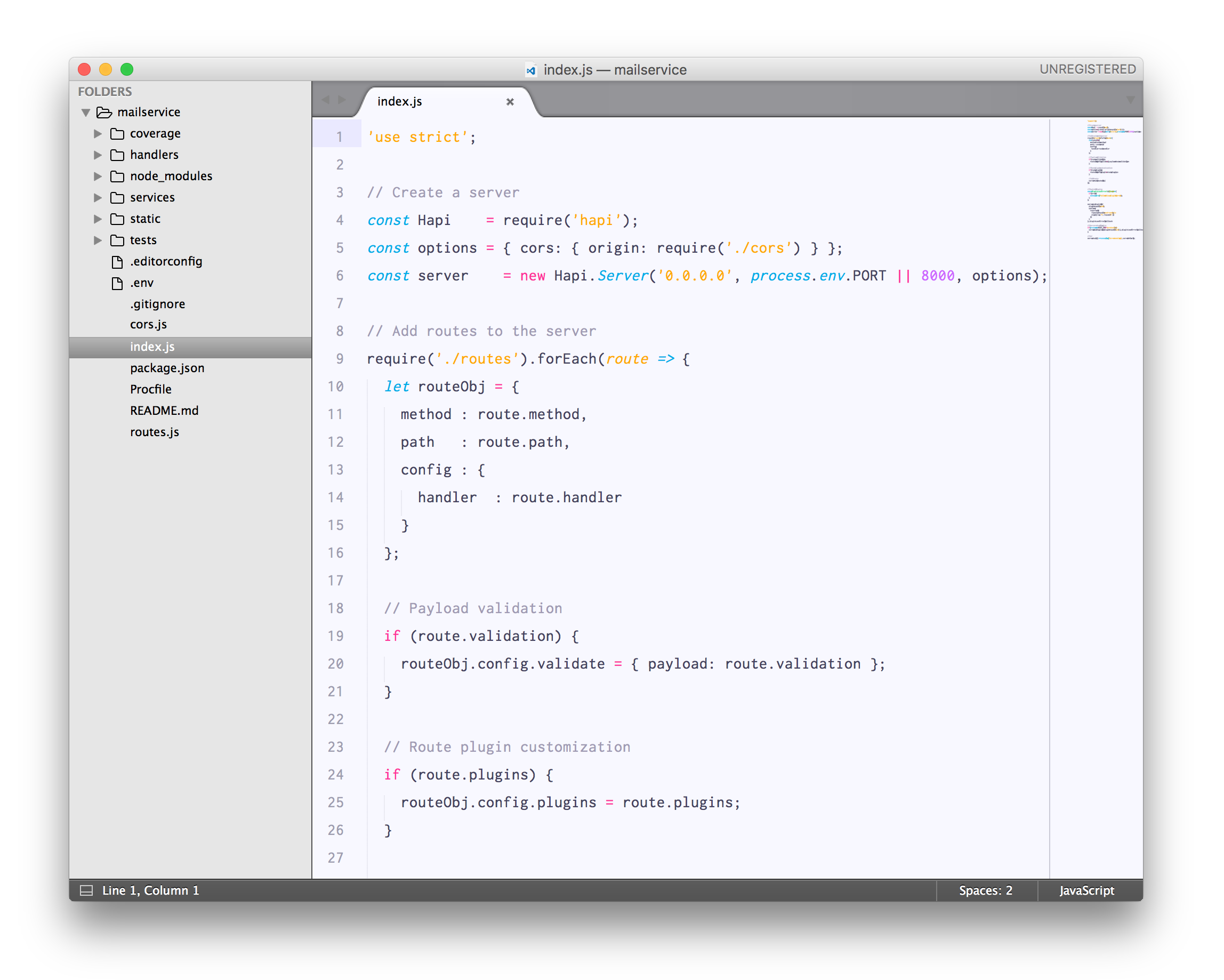Click the tab history forward arrow
Image resolution: width=1224 pixels, height=980 pixels.
(342, 100)
